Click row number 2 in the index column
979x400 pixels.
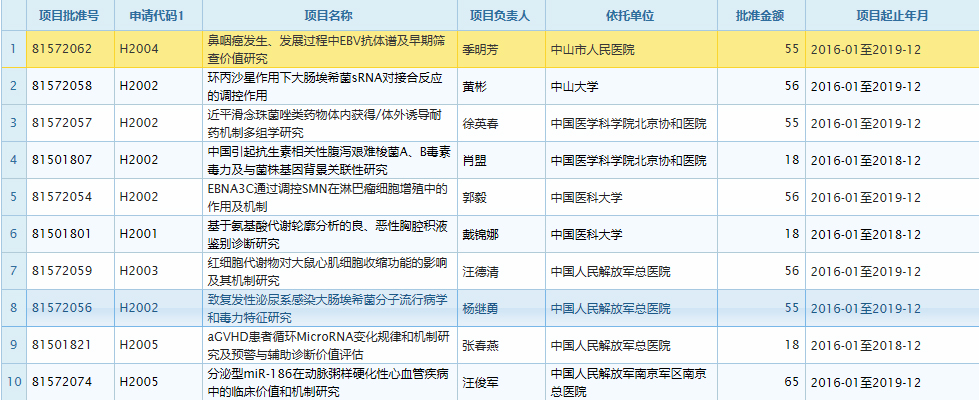(13, 86)
